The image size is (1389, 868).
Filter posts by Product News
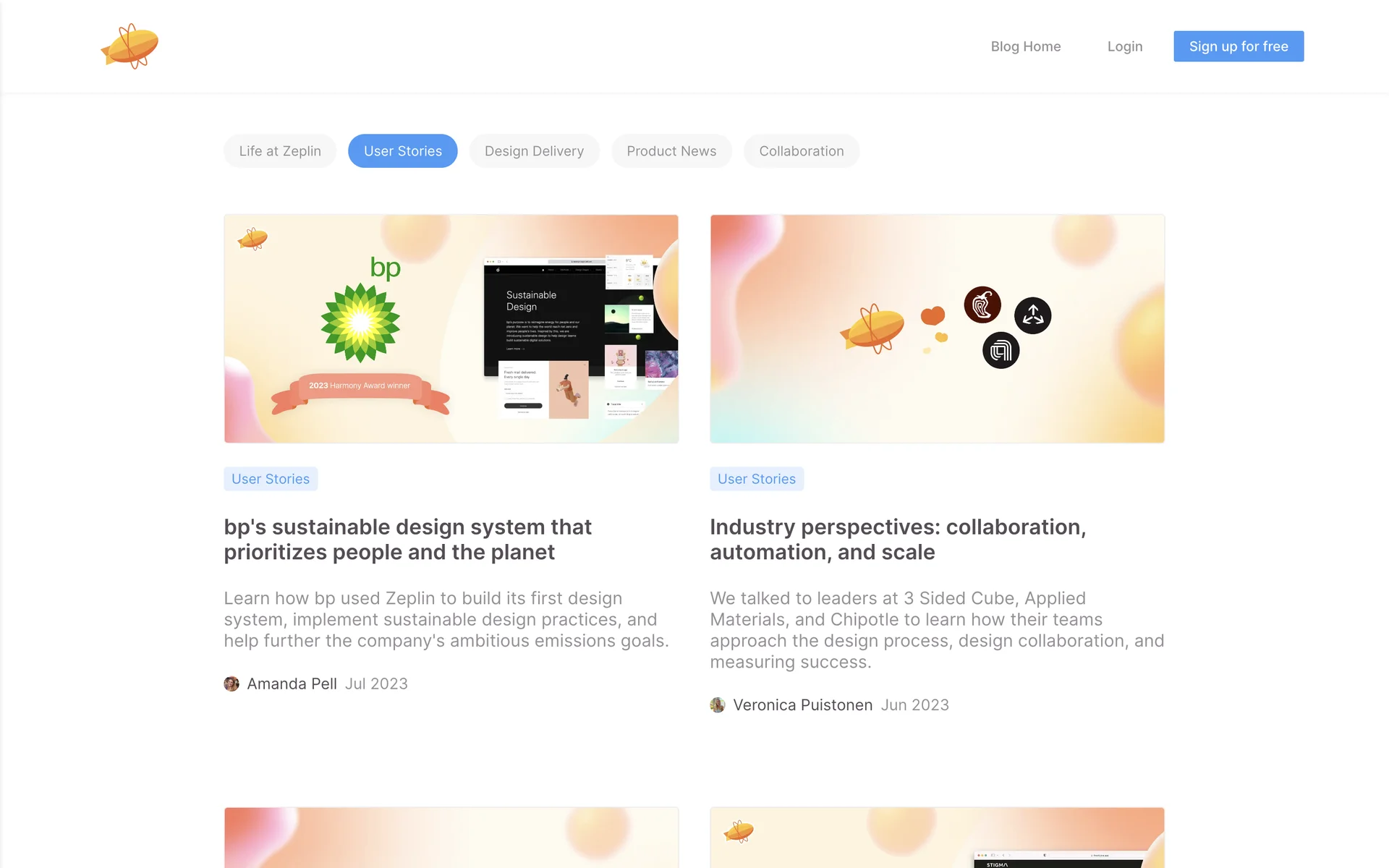(671, 151)
